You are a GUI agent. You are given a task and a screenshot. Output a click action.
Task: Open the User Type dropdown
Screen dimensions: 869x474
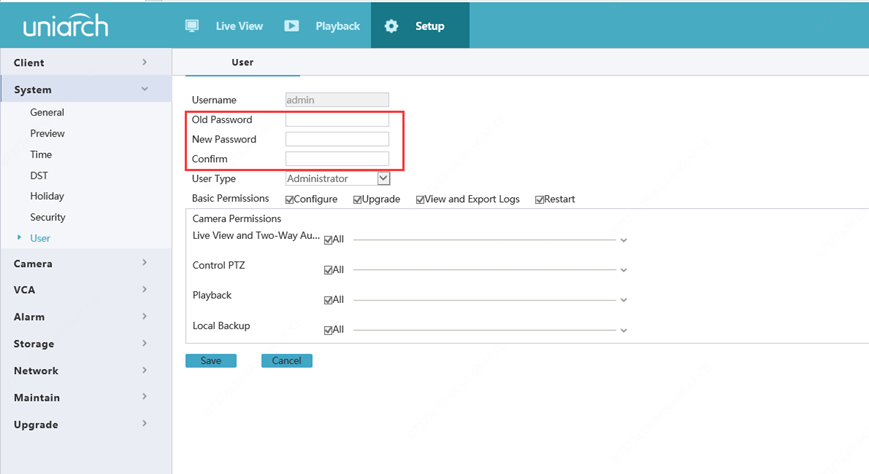click(x=383, y=179)
